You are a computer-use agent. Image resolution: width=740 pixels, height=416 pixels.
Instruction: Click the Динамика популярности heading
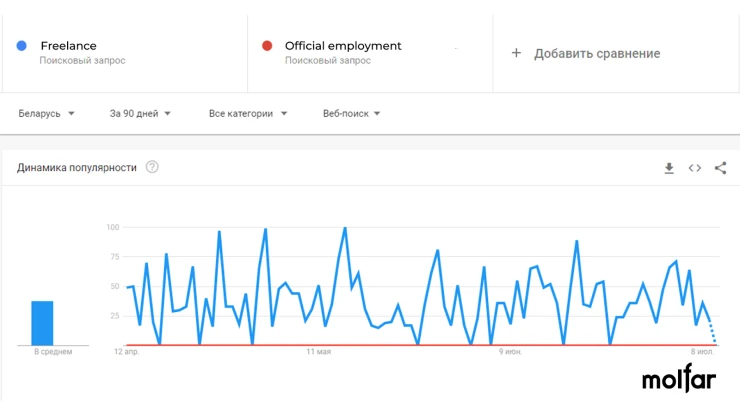click(76, 168)
